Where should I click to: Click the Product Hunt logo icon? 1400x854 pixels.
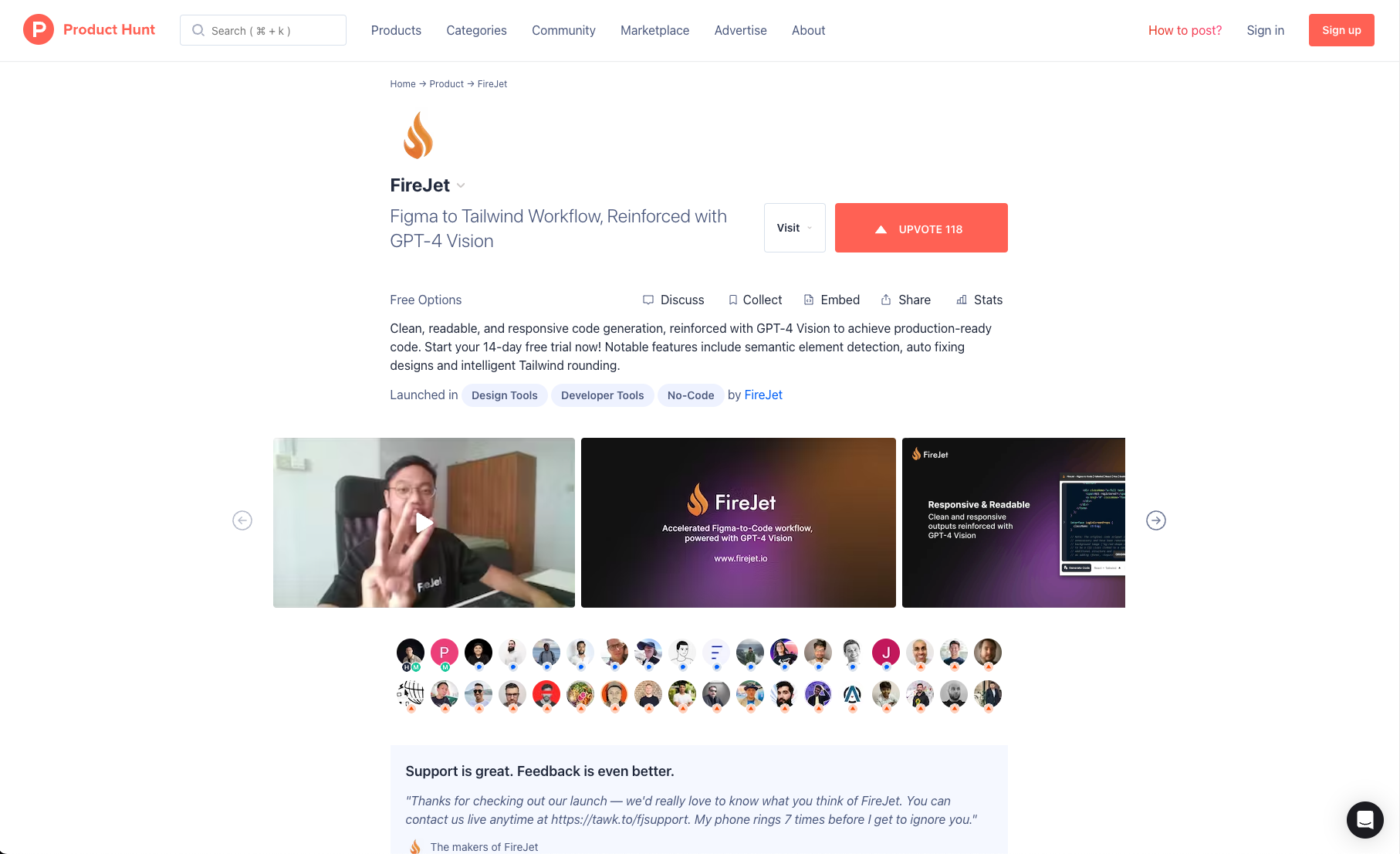39,29
